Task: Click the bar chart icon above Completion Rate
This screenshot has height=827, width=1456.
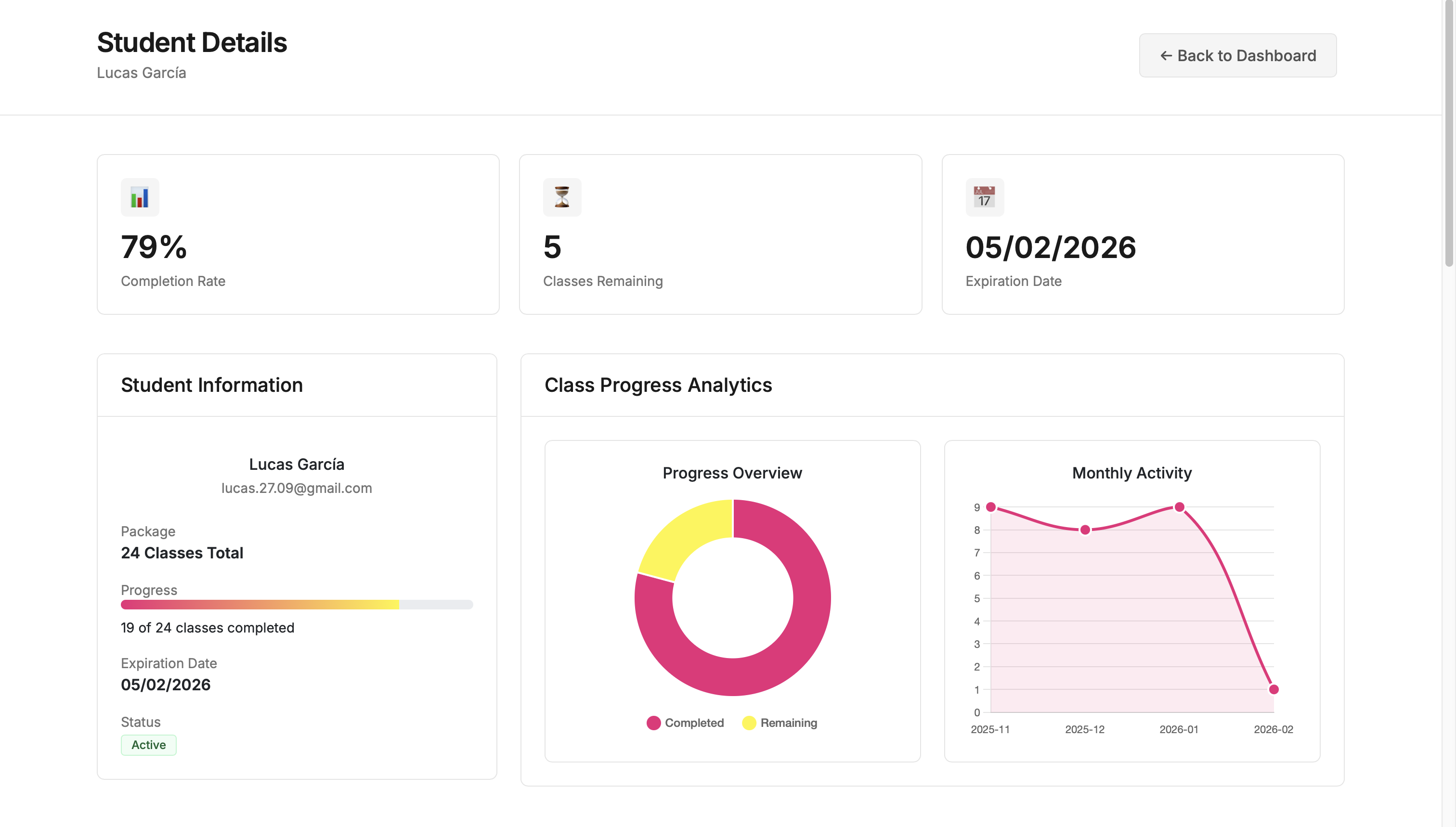Action: pos(140,197)
